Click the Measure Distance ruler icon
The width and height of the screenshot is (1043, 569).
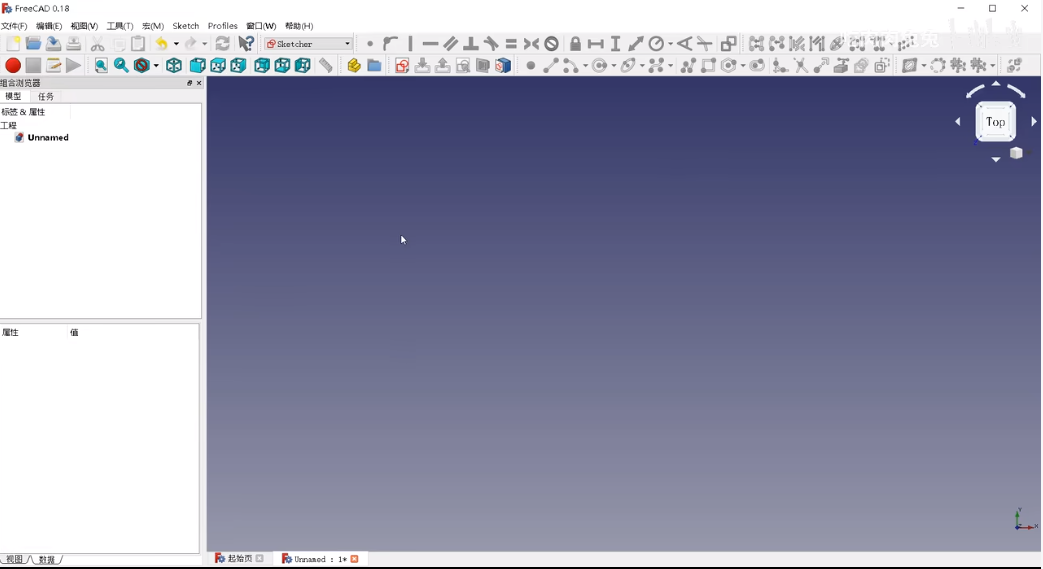pyautogui.click(x=325, y=65)
